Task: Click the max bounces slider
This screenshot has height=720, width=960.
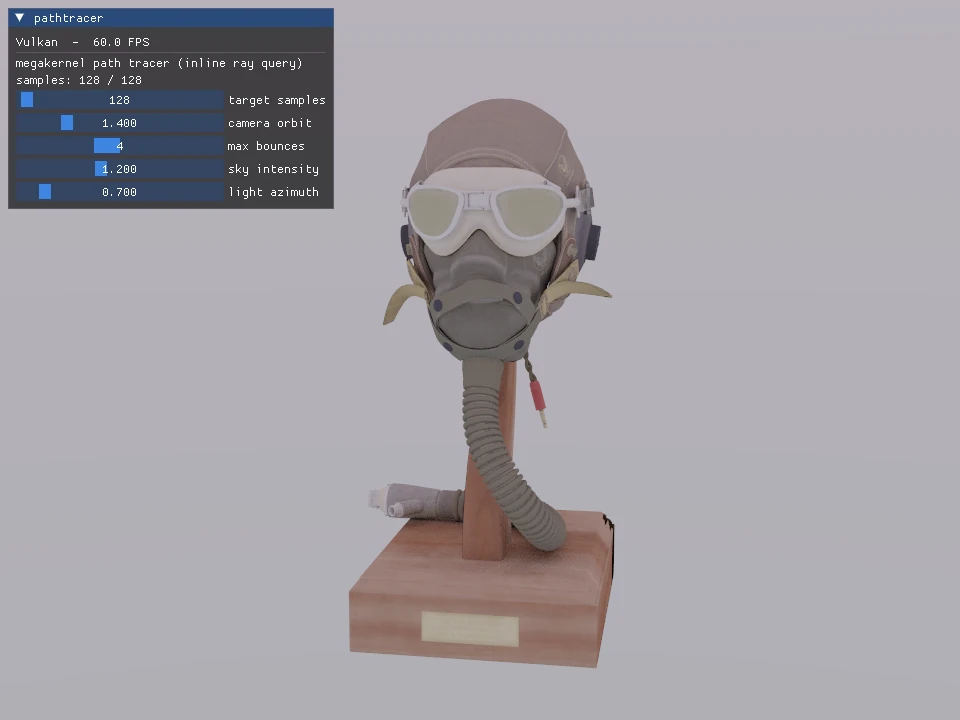Action: 120,146
